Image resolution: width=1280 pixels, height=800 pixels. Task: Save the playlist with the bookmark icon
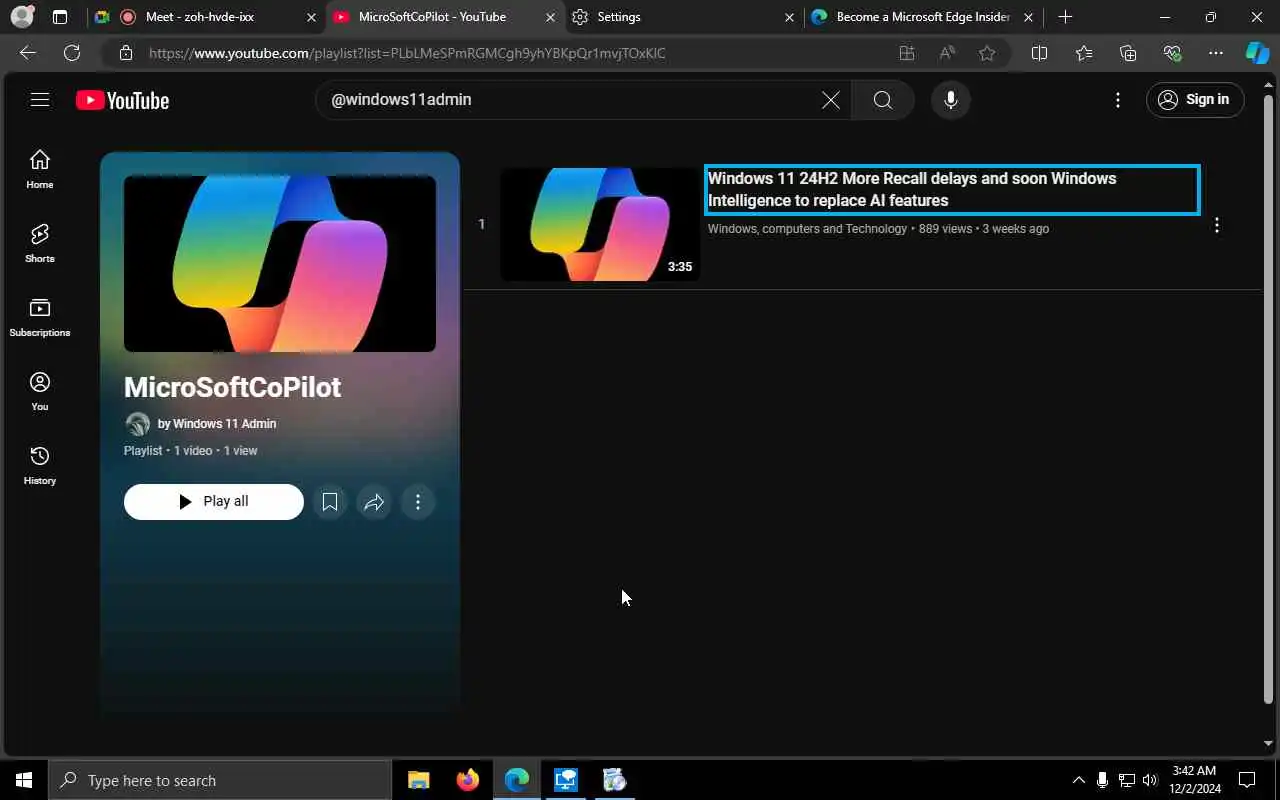(330, 502)
